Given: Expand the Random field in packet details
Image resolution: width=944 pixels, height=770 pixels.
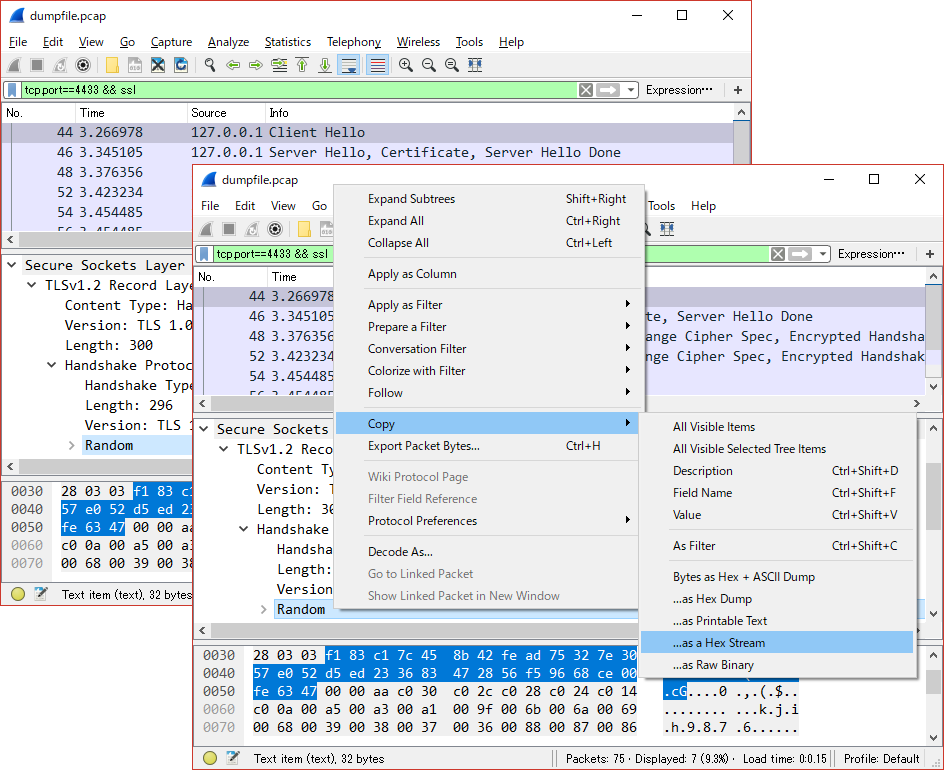Looking at the screenshot, I should pyautogui.click(x=265, y=609).
